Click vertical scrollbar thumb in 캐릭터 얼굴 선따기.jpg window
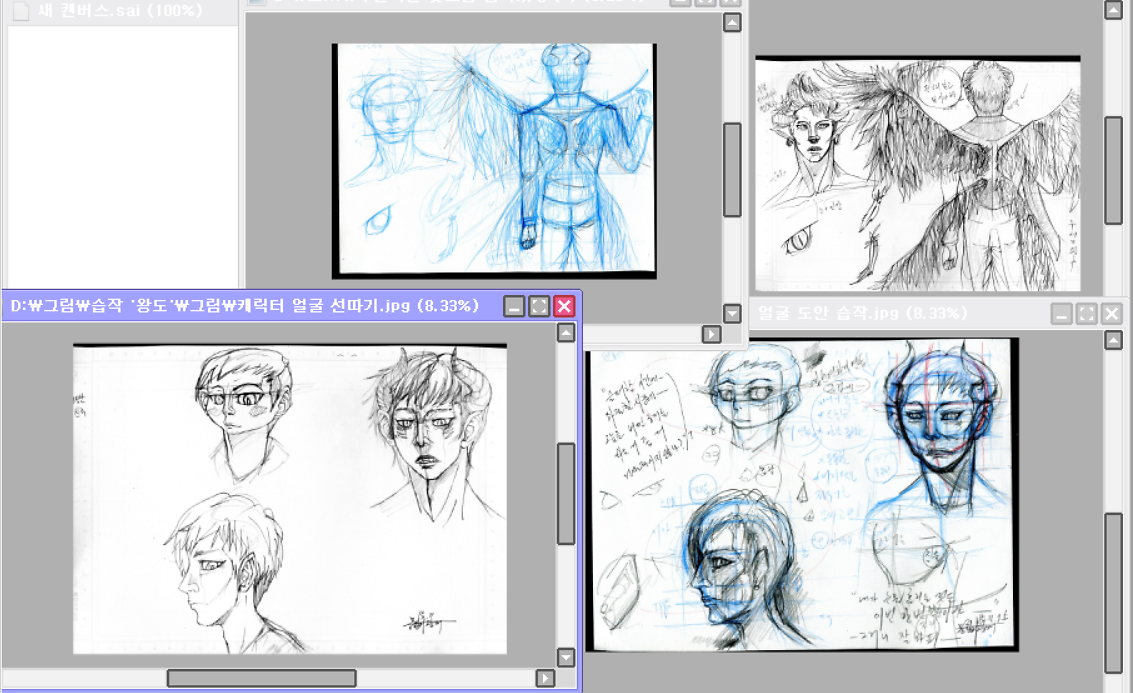Image resolution: width=1133 pixels, height=693 pixels. pyautogui.click(x=566, y=492)
